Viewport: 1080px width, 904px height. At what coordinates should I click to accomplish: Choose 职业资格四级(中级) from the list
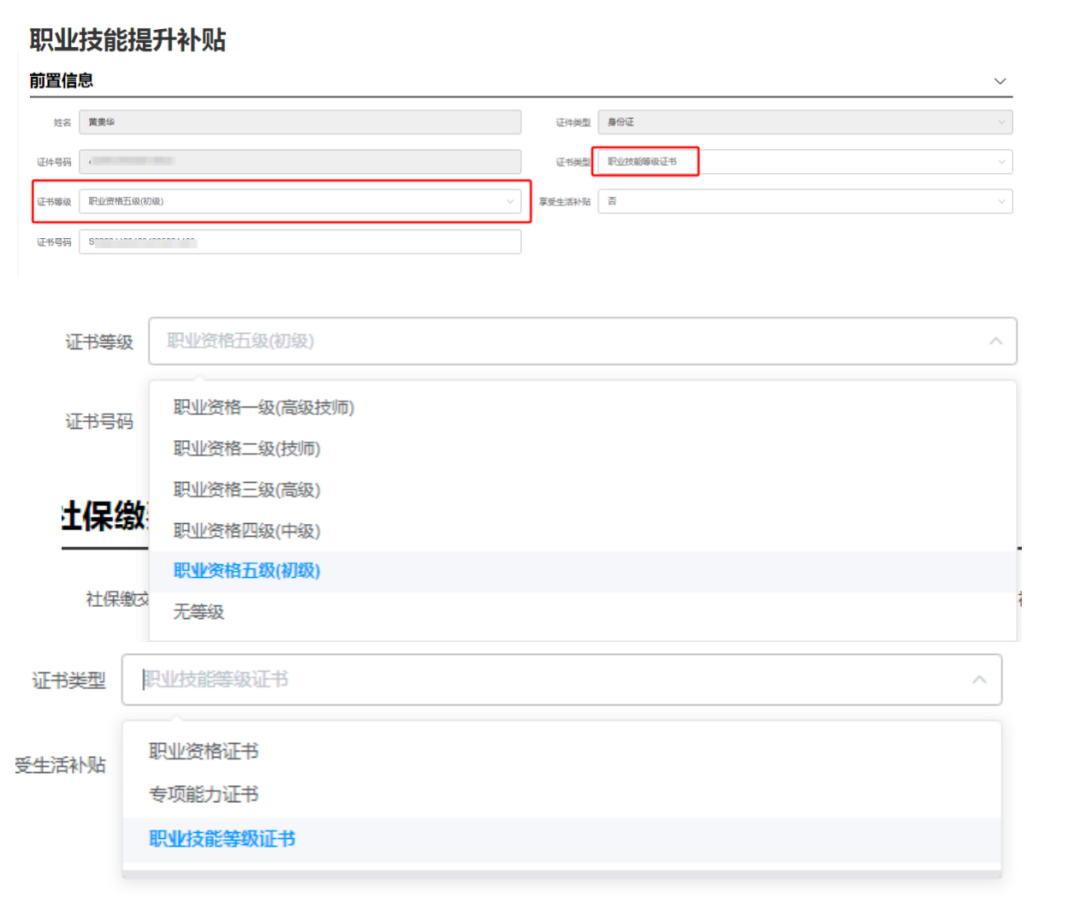[x=247, y=531]
